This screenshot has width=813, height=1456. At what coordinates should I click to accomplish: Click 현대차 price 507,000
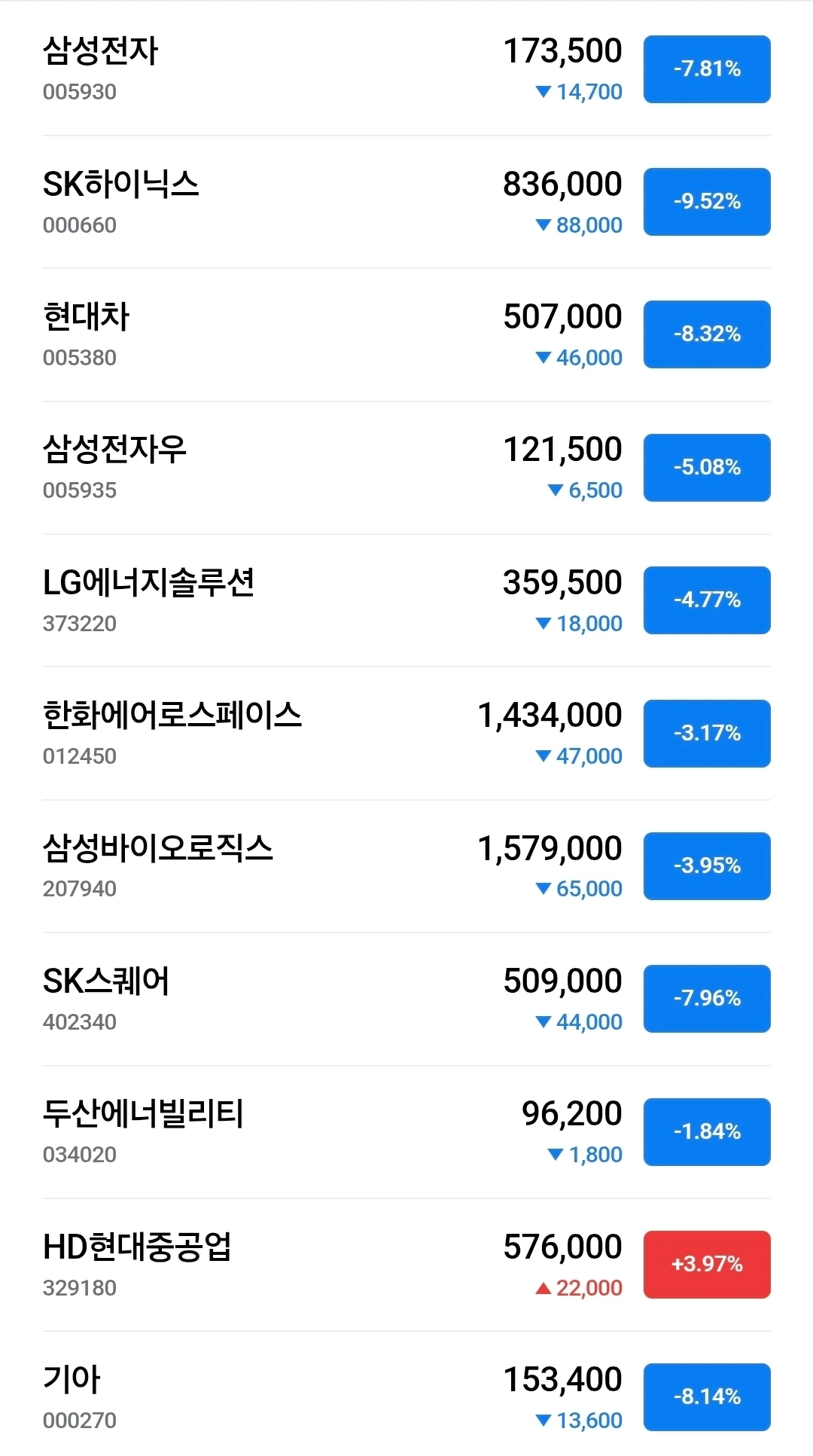[562, 316]
